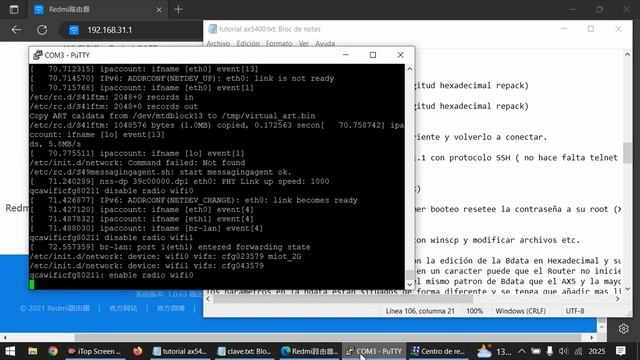Switch to Centro de redes taskbar item
This screenshot has width=640, height=360.
pos(438,351)
